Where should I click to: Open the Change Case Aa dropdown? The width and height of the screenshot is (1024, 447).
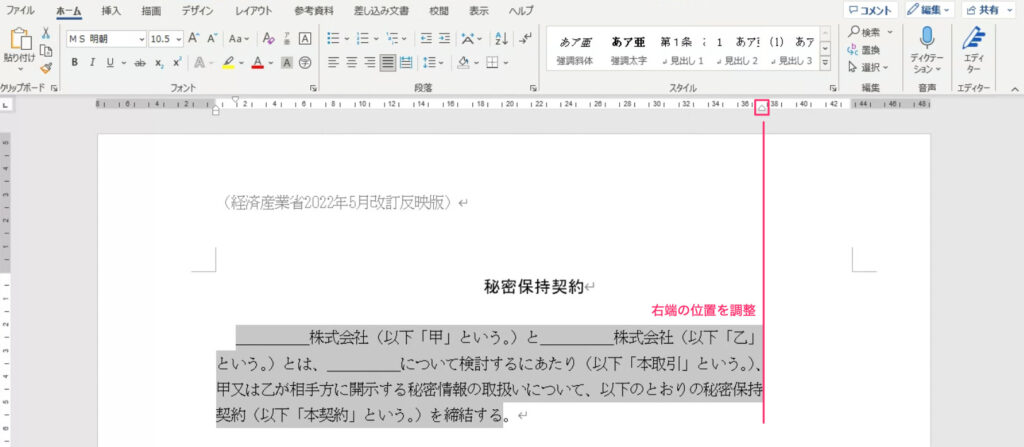point(239,39)
